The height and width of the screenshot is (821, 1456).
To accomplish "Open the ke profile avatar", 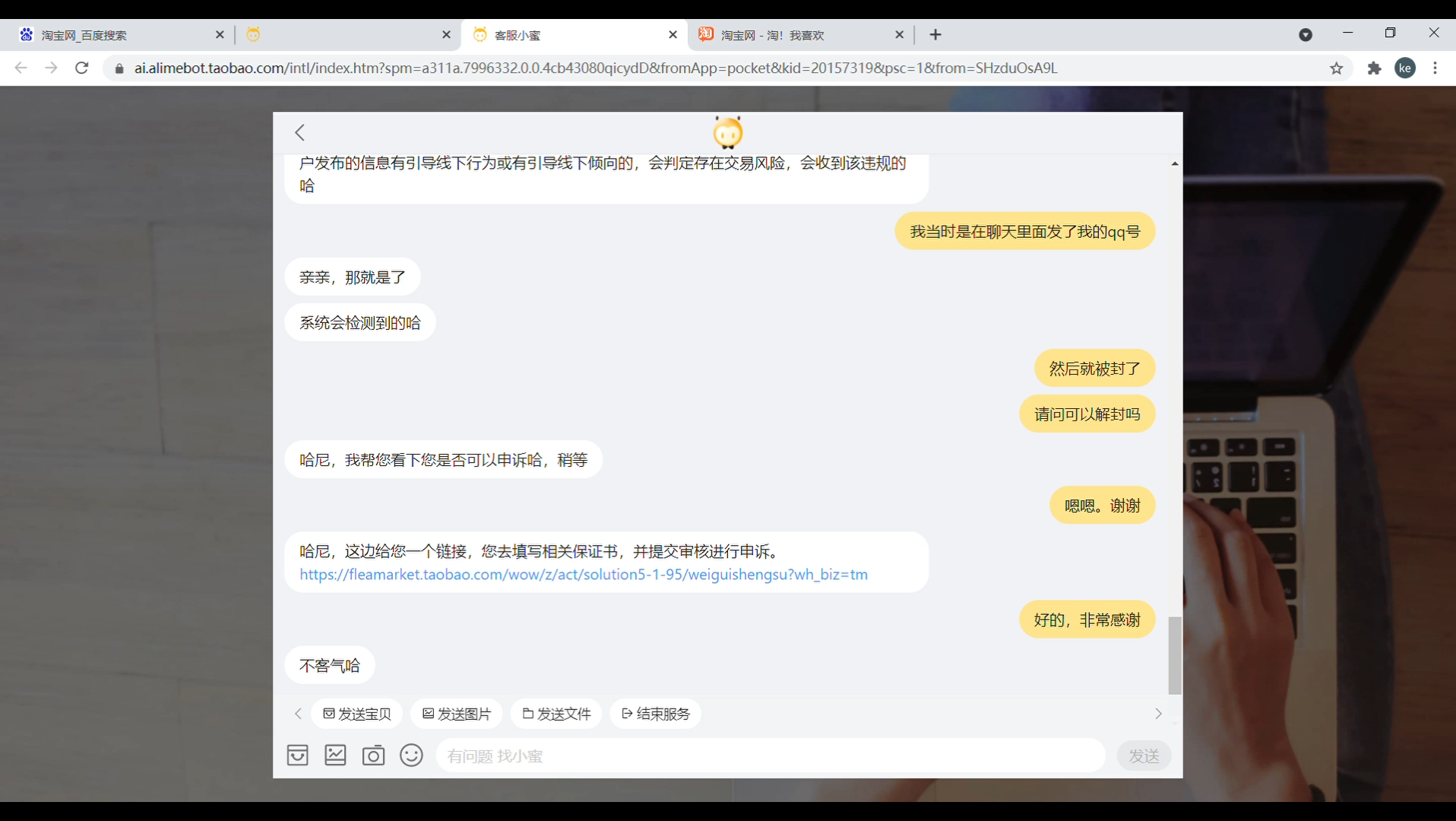I will coord(1405,68).
